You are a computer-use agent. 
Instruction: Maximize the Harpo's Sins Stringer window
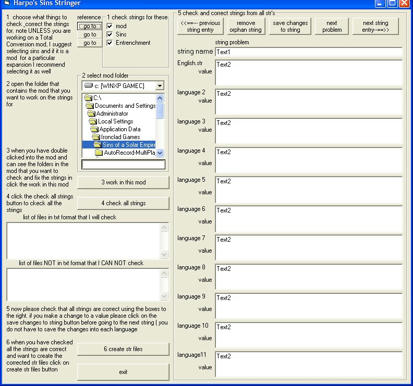coord(392,3)
